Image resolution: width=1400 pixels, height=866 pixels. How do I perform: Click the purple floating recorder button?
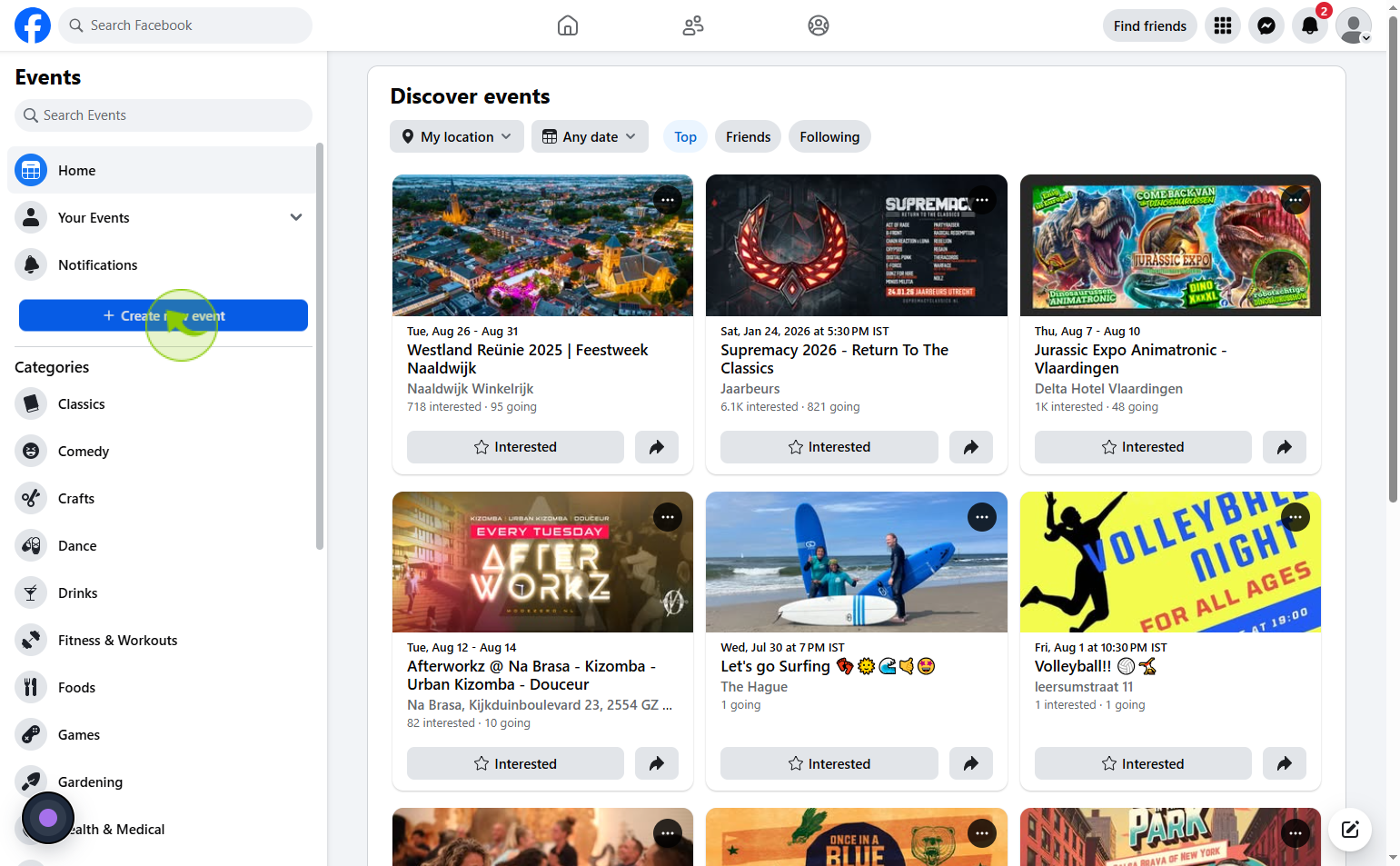tap(48, 818)
